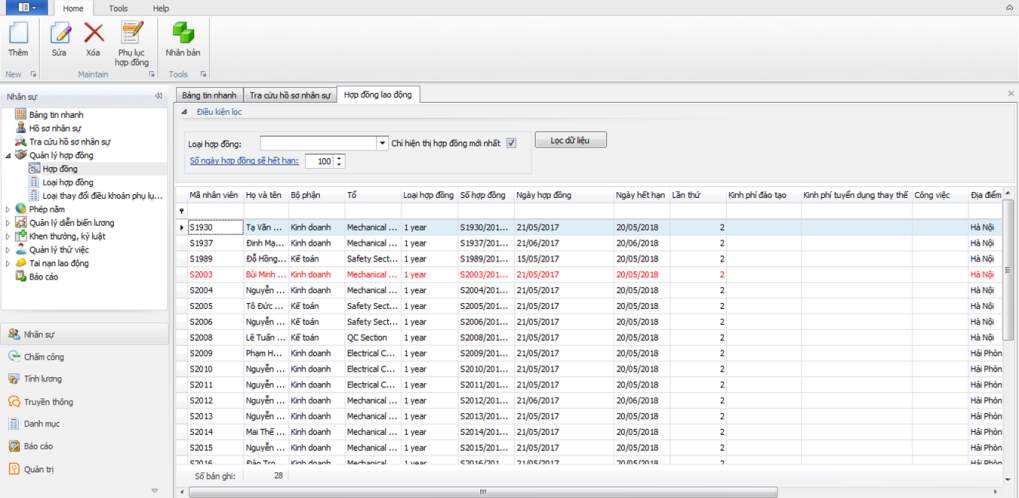Viewport: 1019px width, 498px height.
Task: Click the Khen thưởng, kỷ luật icon
Action: [21, 236]
